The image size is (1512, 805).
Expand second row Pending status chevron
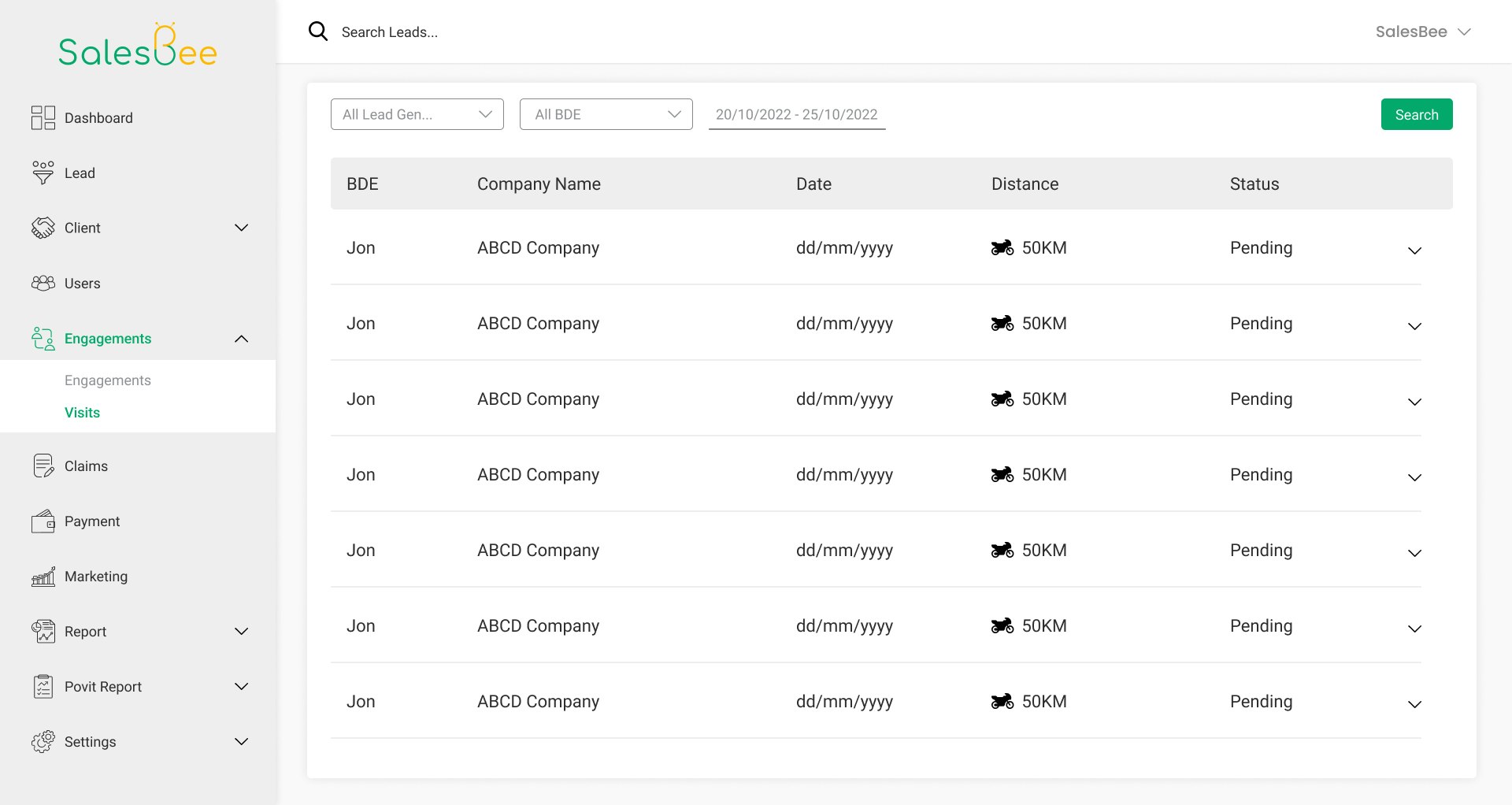click(x=1414, y=326)
